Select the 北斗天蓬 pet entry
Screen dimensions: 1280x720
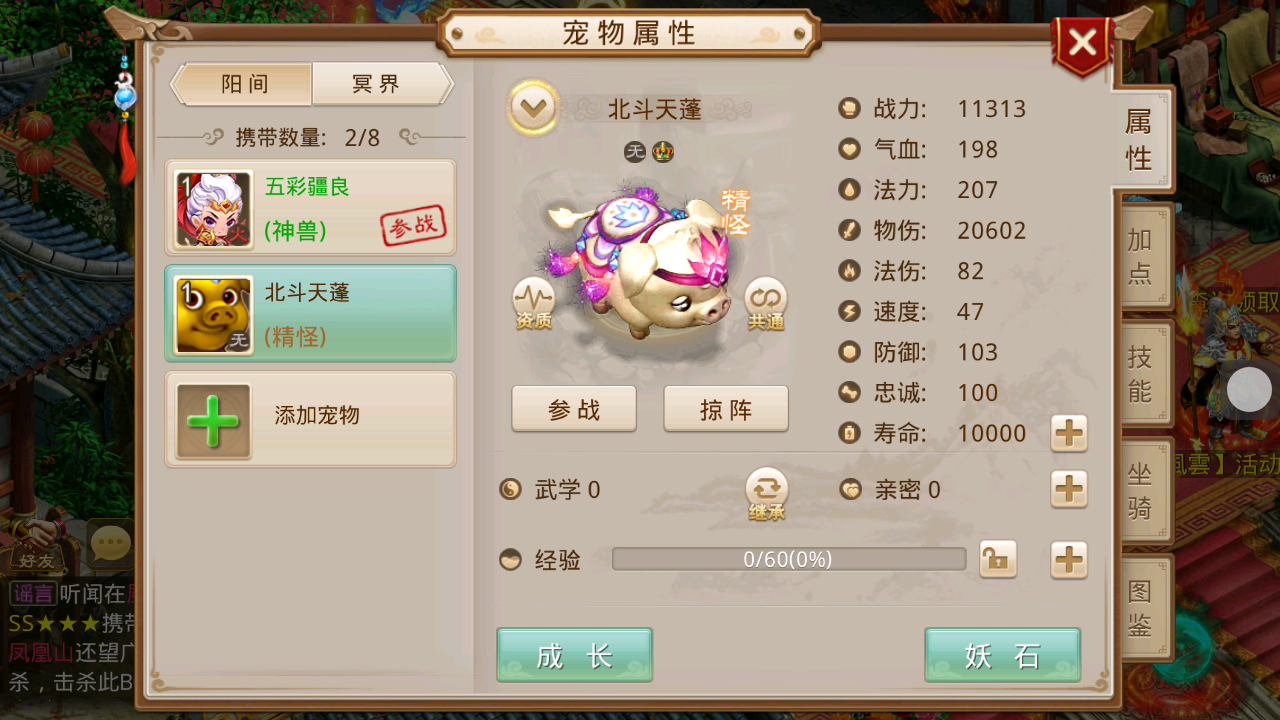coord(310,313)
